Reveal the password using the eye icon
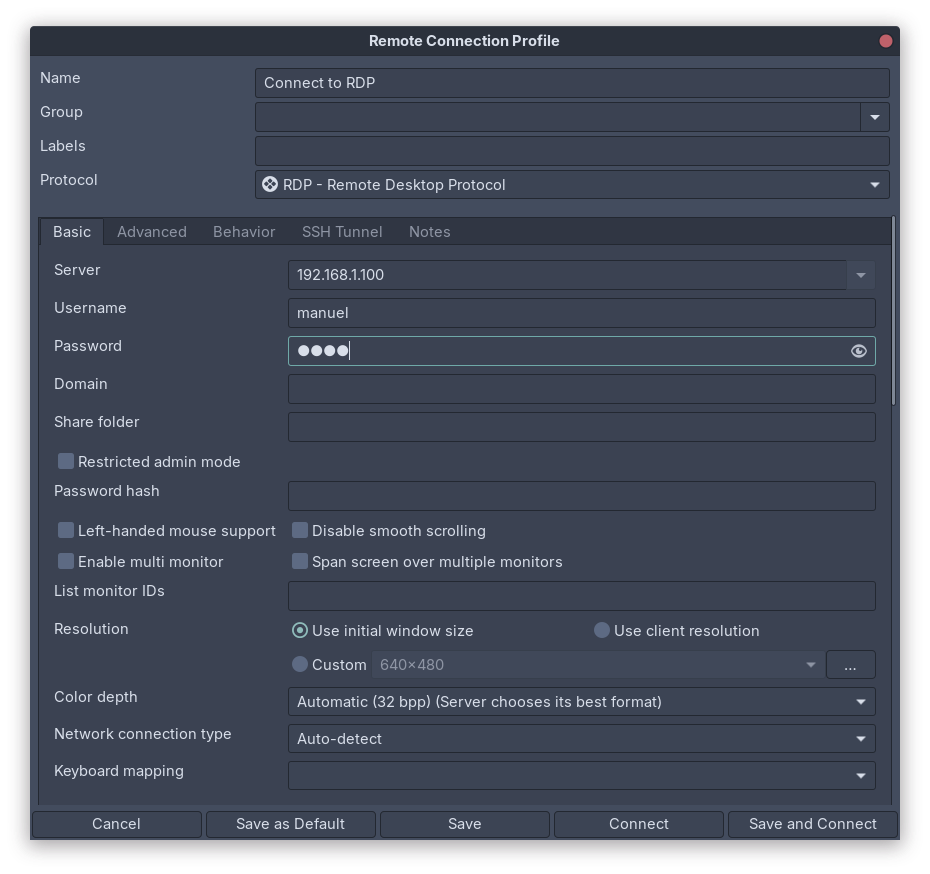 [x=858, y=351]
